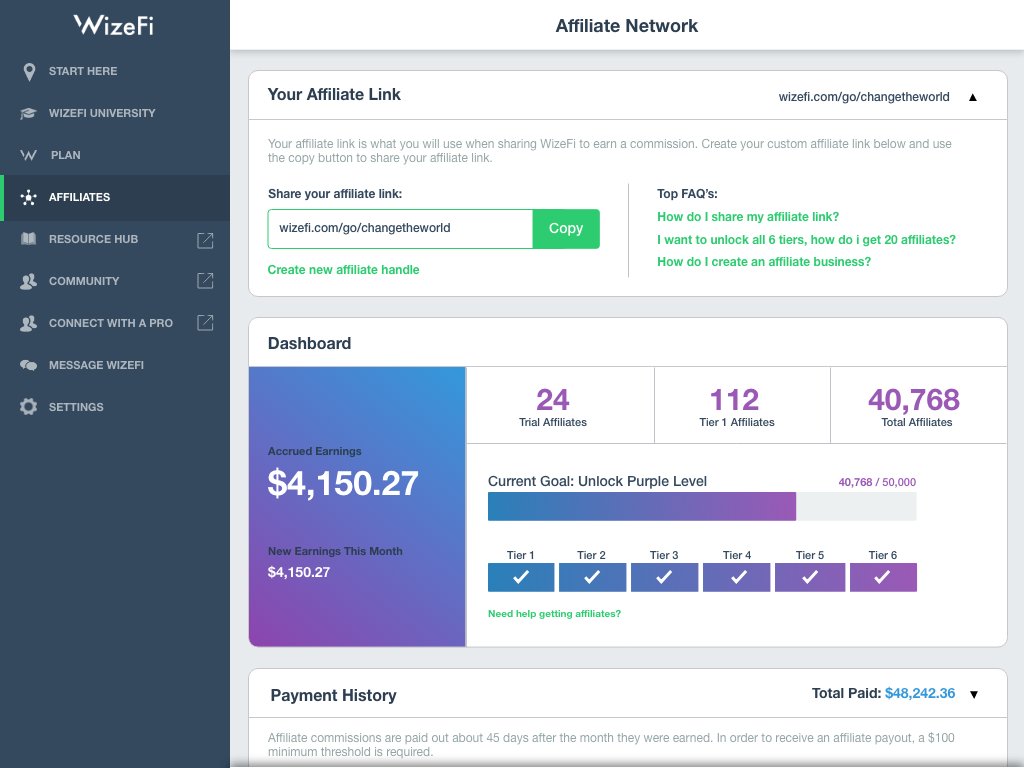The width and height of the screenshot is (1024, 768).
Task: Click the Plan W icon
Action: pyautogui.click(x=28, y=155)
